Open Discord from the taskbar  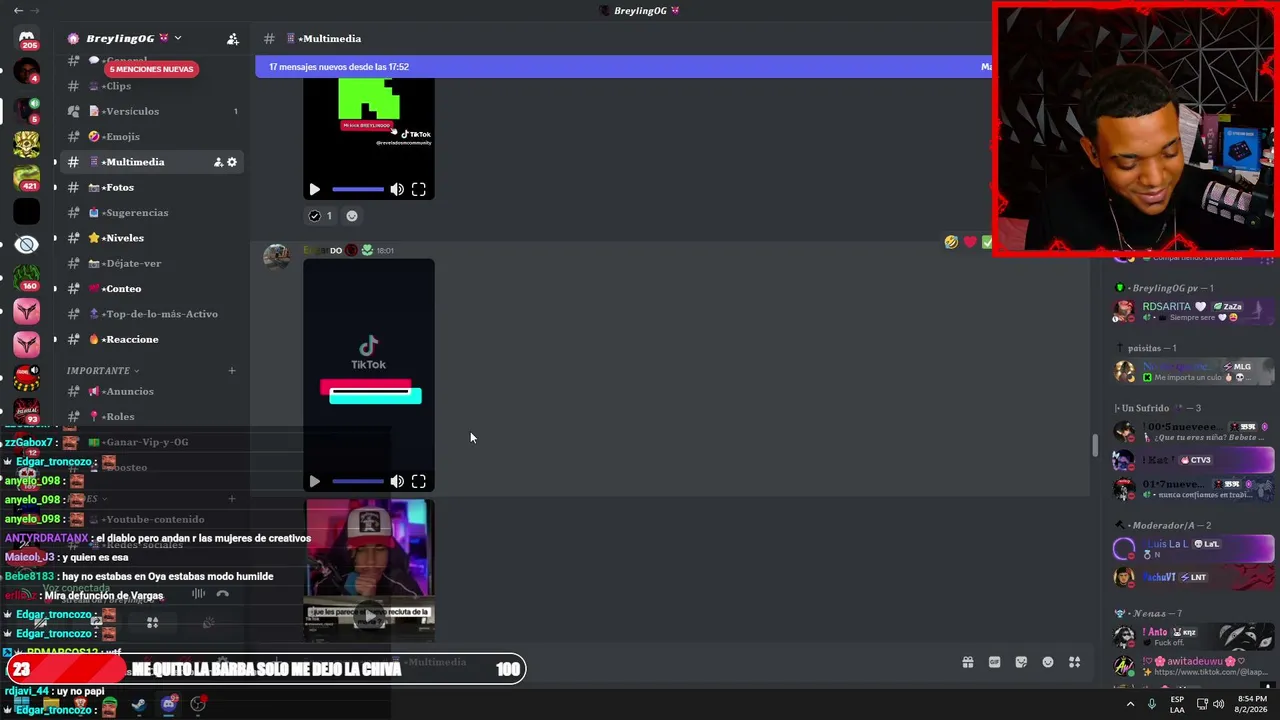click(x=168, y=705)
